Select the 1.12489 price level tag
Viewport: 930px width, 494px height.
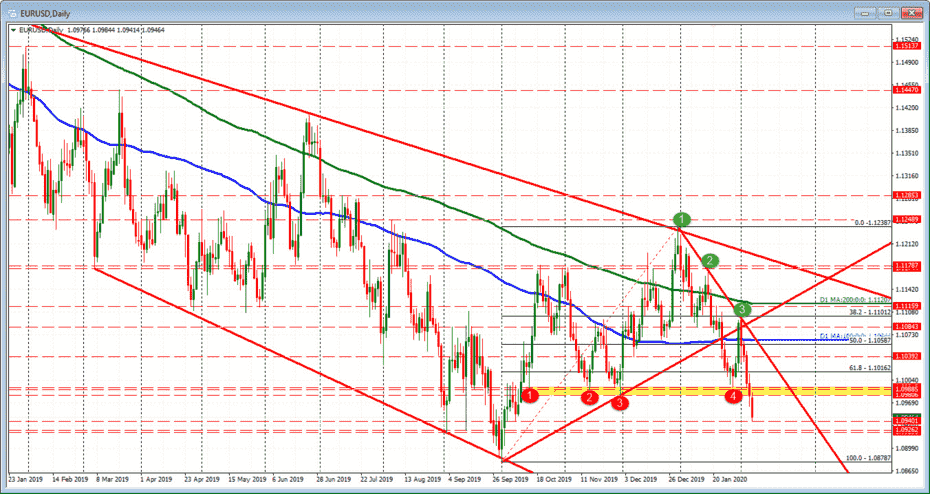coord(908,219)
